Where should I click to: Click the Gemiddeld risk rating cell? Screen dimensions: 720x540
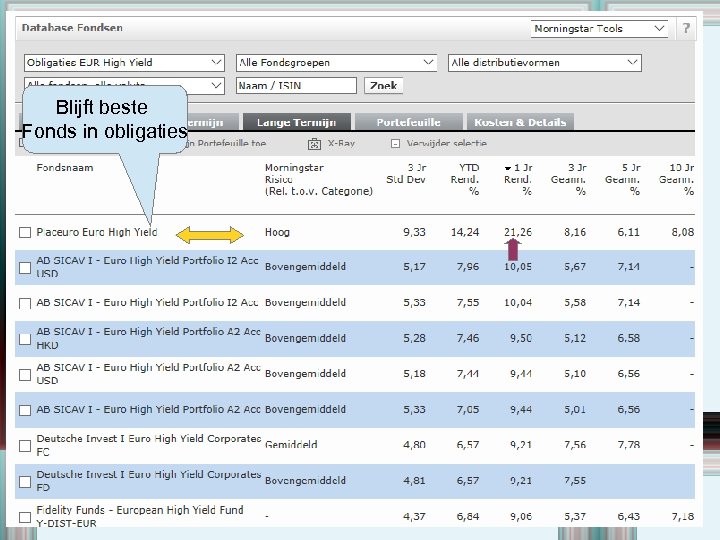[291, 444]
